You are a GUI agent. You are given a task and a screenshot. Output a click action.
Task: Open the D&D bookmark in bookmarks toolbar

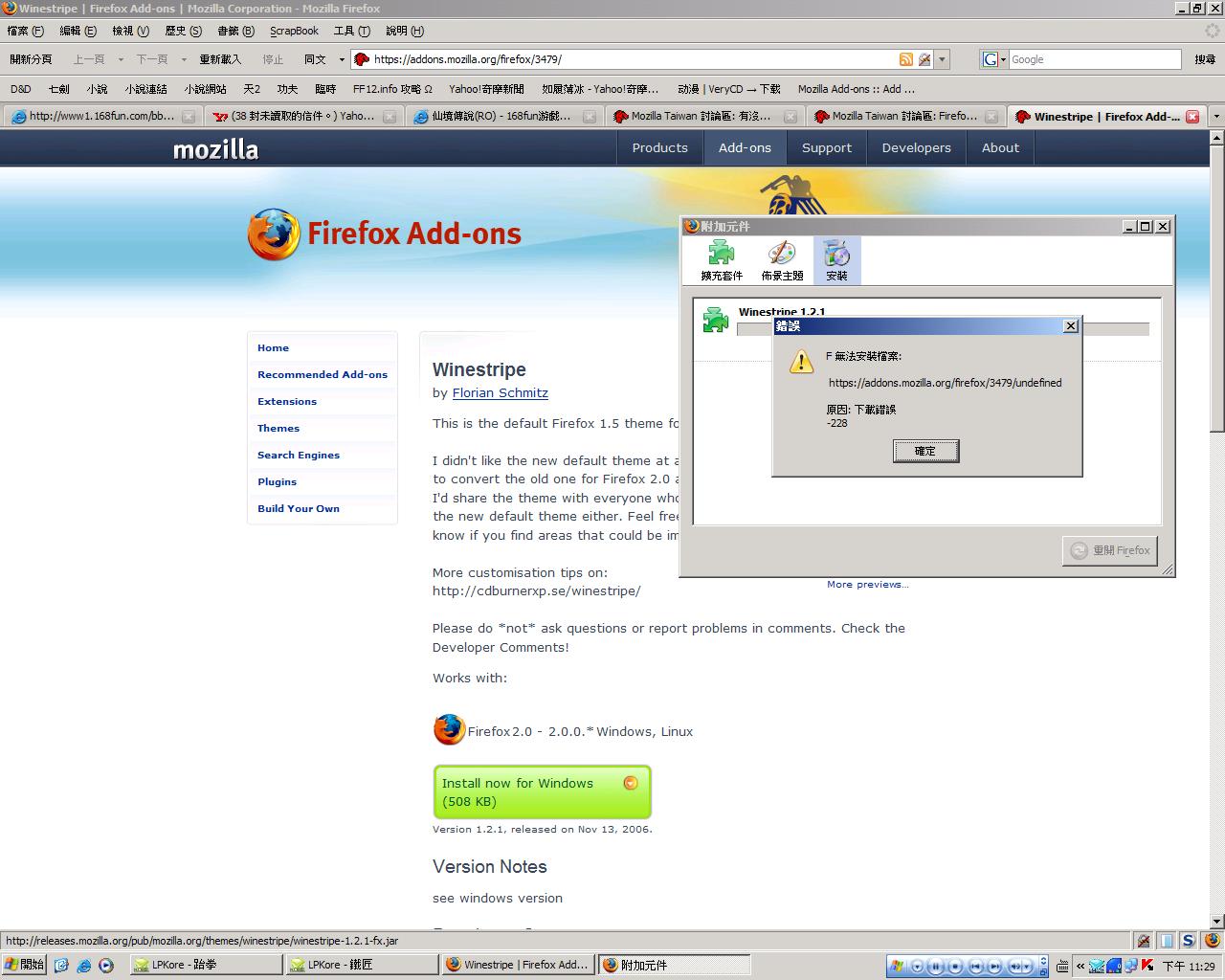[x=21, y=89]
